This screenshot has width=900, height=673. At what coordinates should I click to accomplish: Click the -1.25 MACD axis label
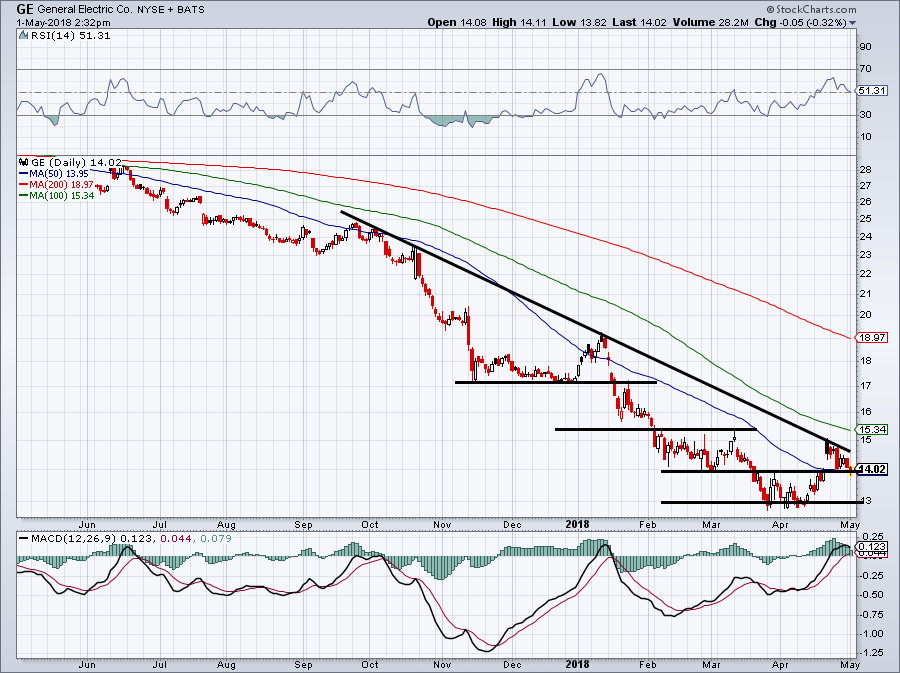872,653
